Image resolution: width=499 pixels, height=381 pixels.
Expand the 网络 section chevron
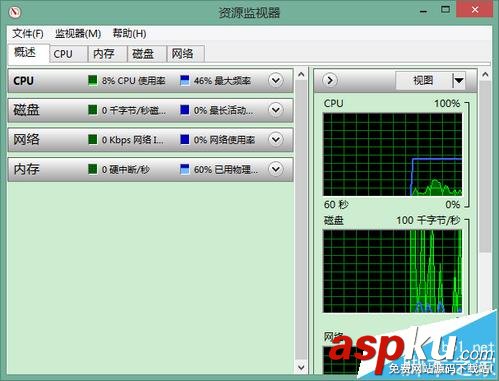tap(276, 139)
